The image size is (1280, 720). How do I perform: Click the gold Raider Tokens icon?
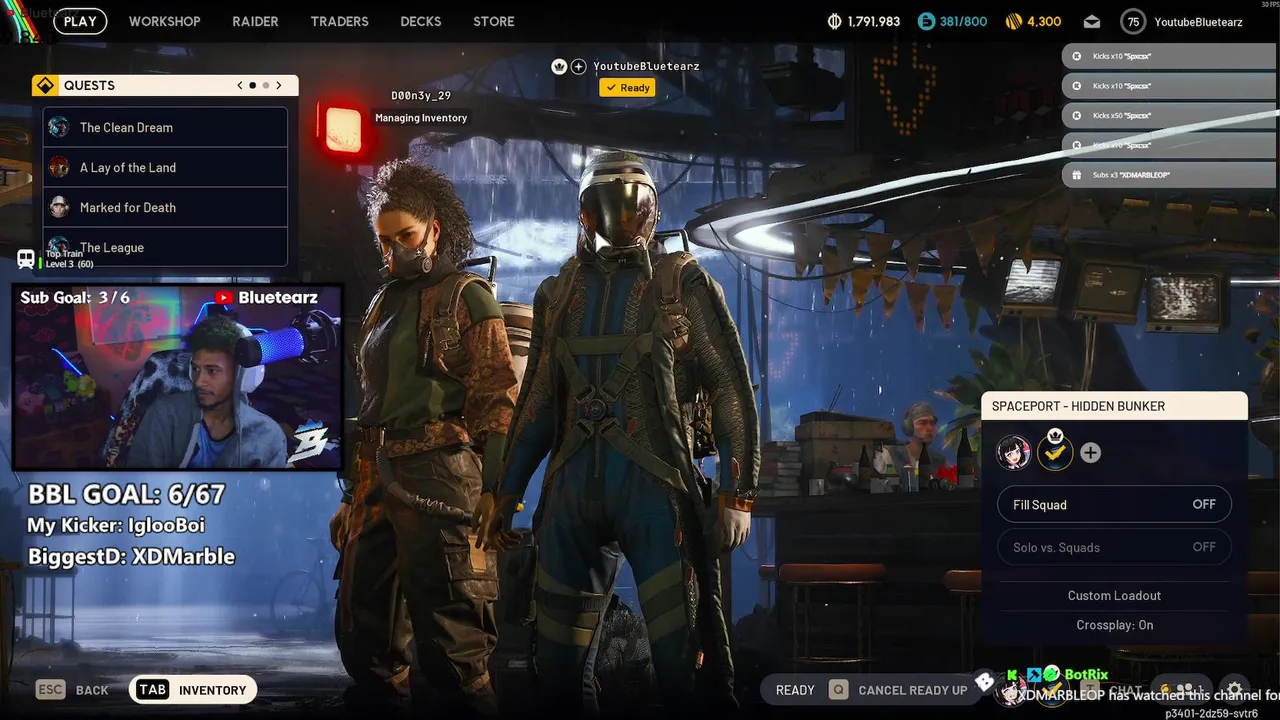coord(1014,21)
